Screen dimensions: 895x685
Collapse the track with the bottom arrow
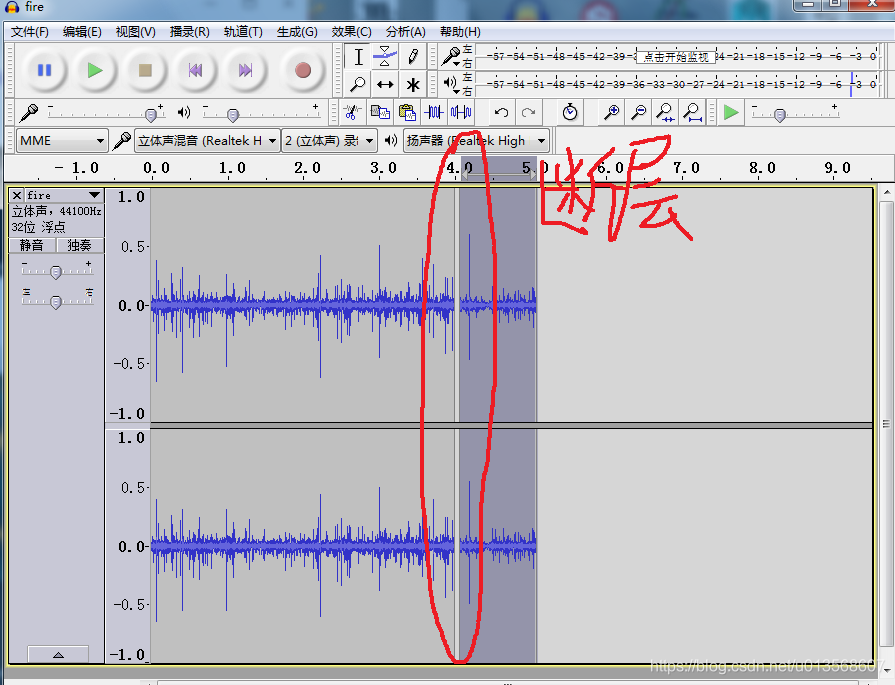(x=58, y=654)
